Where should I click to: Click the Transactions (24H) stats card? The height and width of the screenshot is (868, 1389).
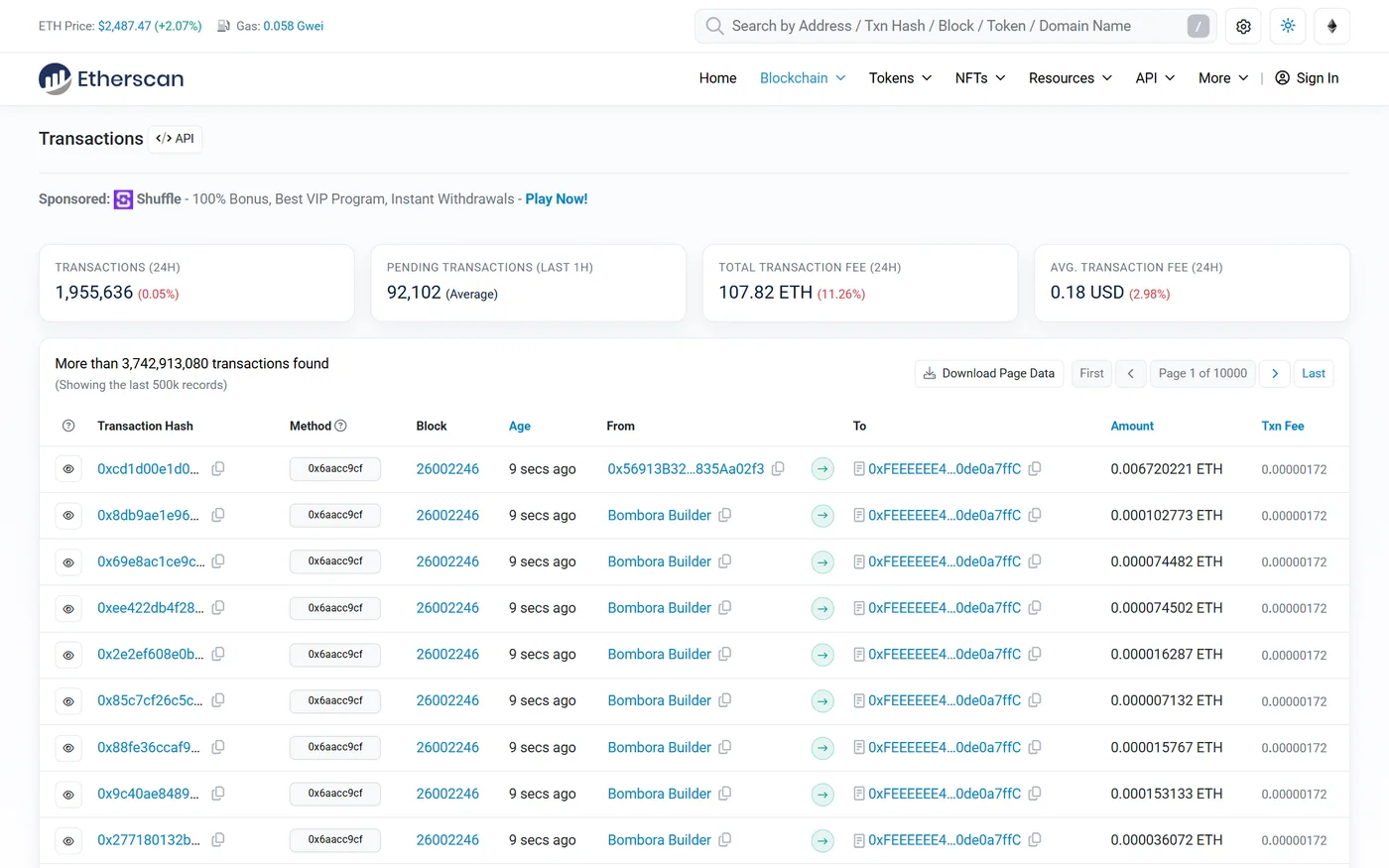click(196, 283)
